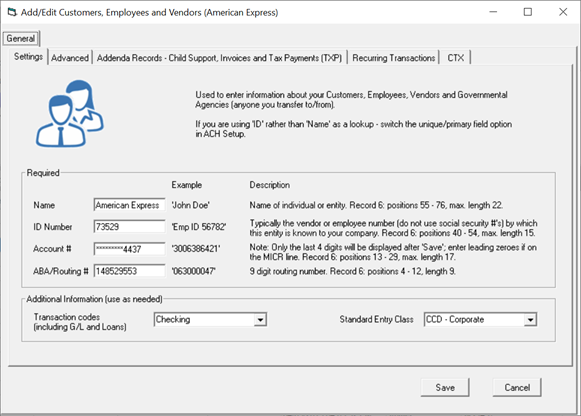Switch to the Settings tab
Viewport: 581px width, 416px height.
click(29, 57)
